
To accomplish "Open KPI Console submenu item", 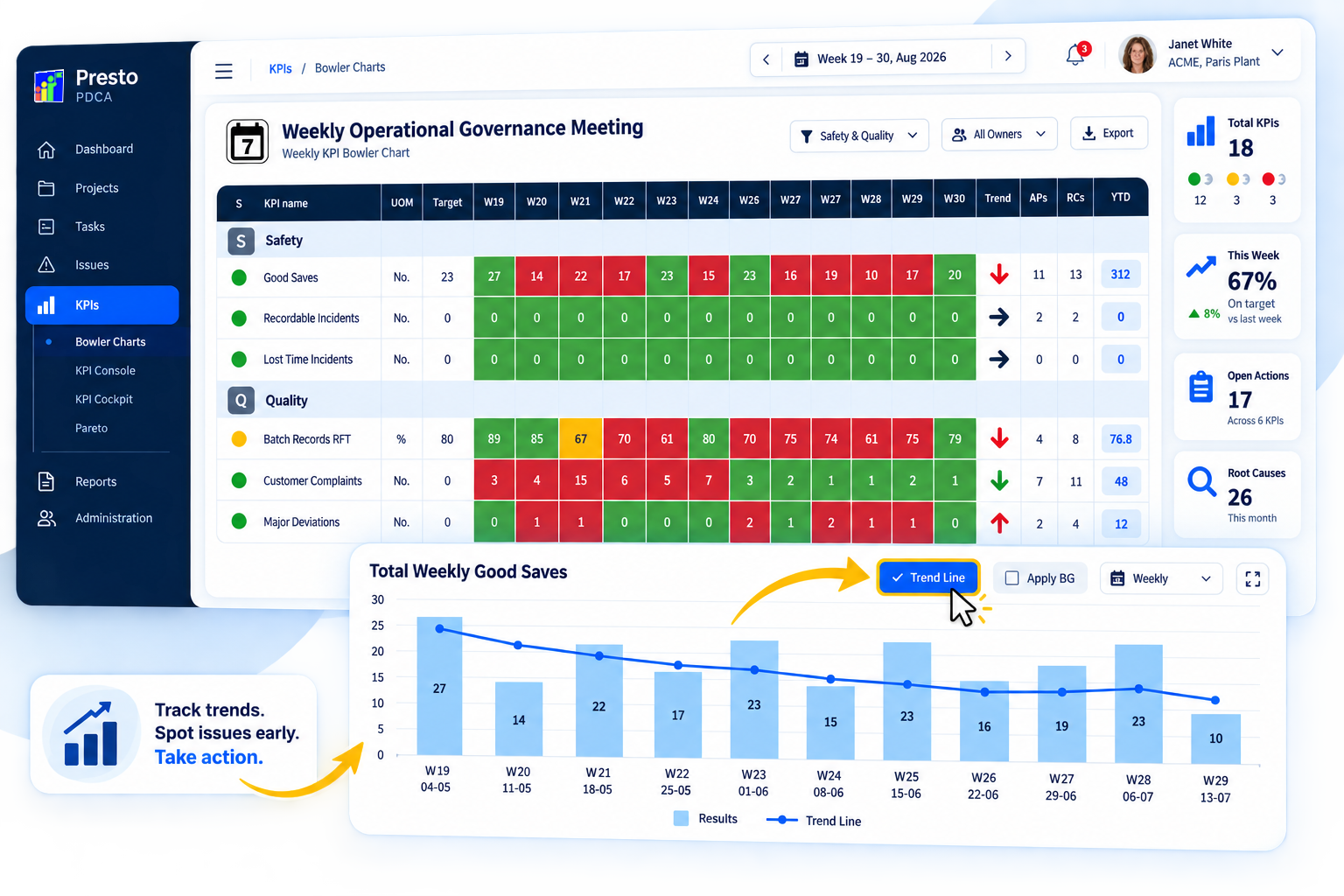I will click(105, 371).
